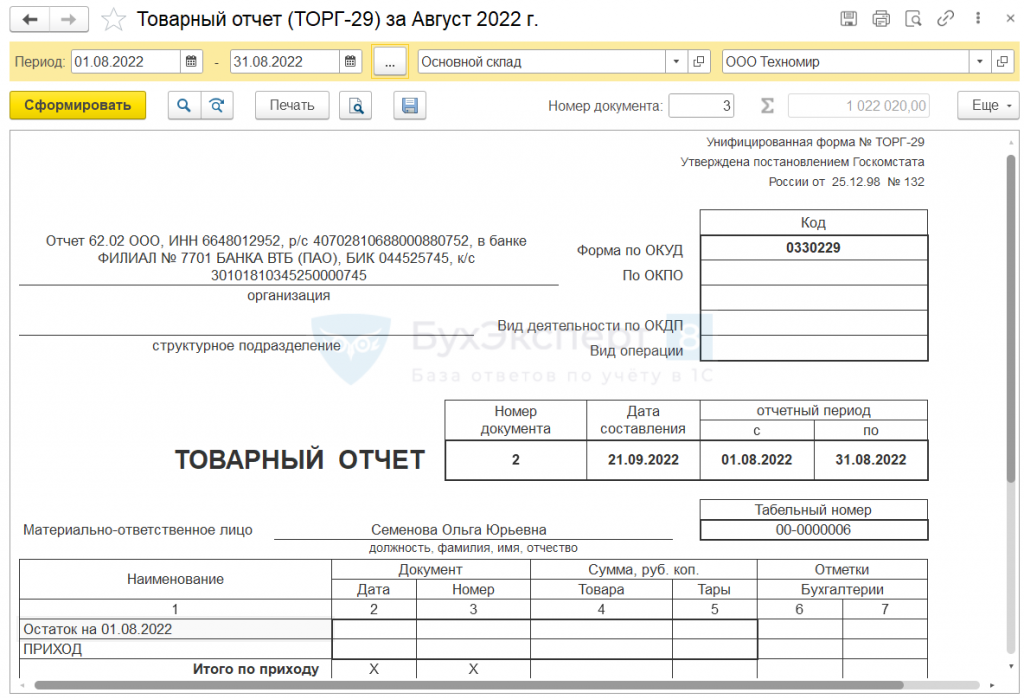1024x699 pixels.
Task: Select the report period end cell 31.08.2022
Action: click(x=871, y=460)
